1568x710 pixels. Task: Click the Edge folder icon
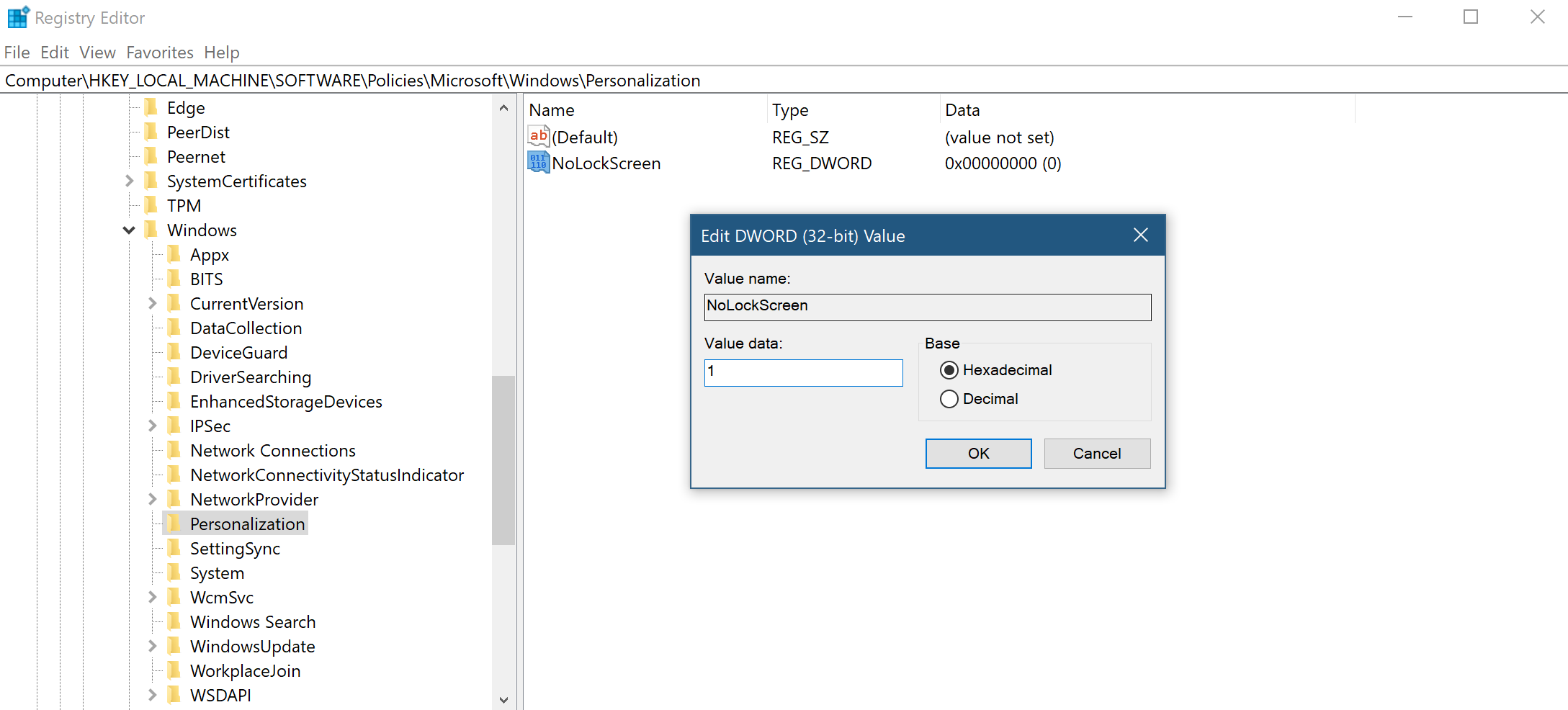(x=151, y=108)
